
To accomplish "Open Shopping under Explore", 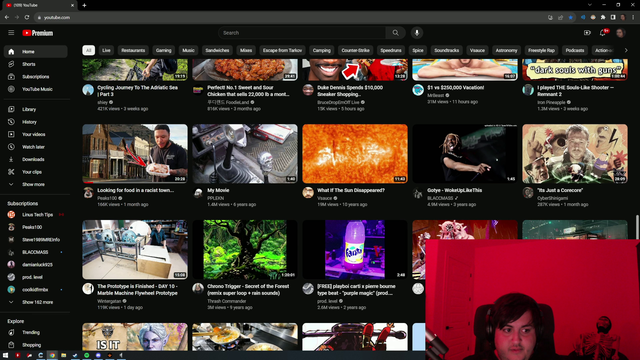I will [x=36, y=345].
